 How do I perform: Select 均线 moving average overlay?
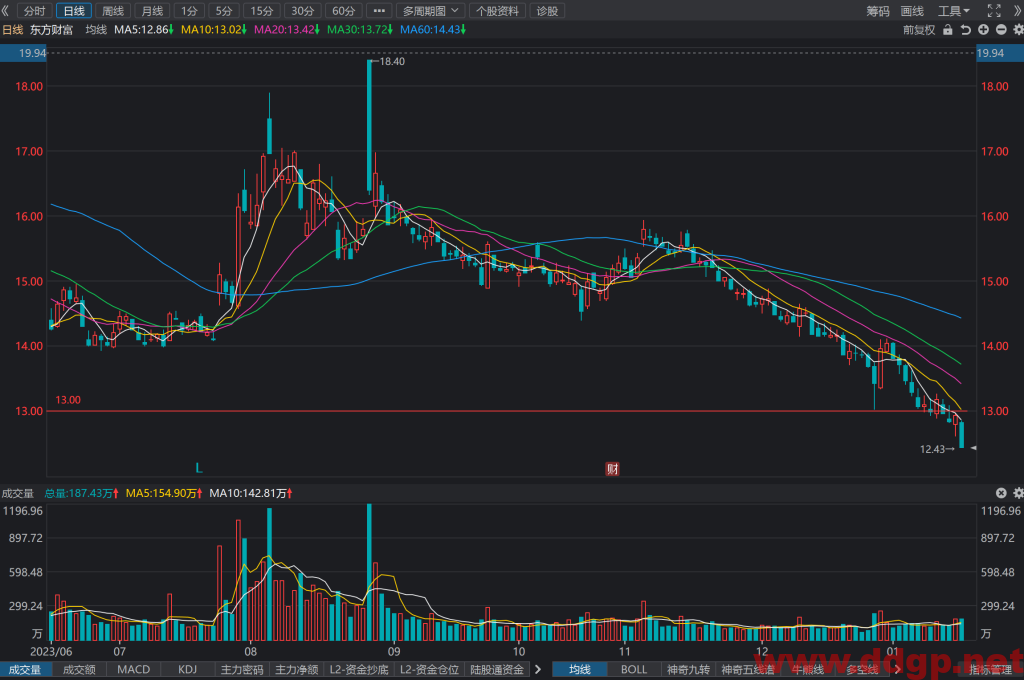[x=579, y=670]
